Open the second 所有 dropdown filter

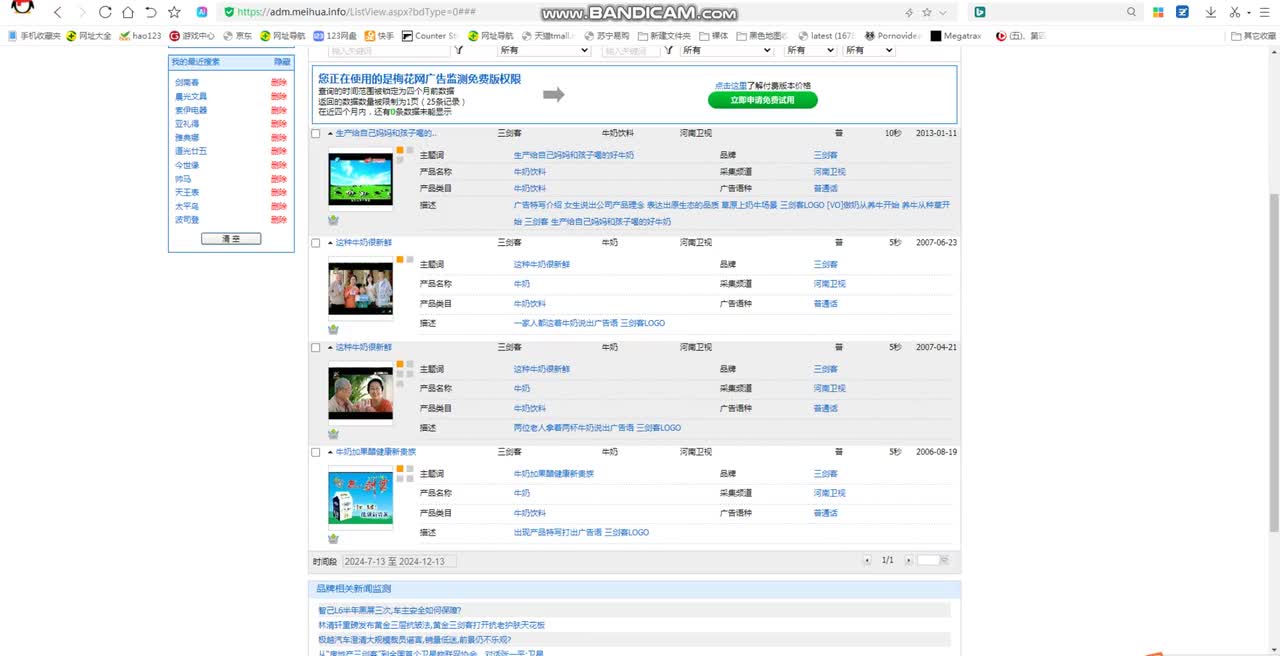pyautogui.click(x=726, y=50)
